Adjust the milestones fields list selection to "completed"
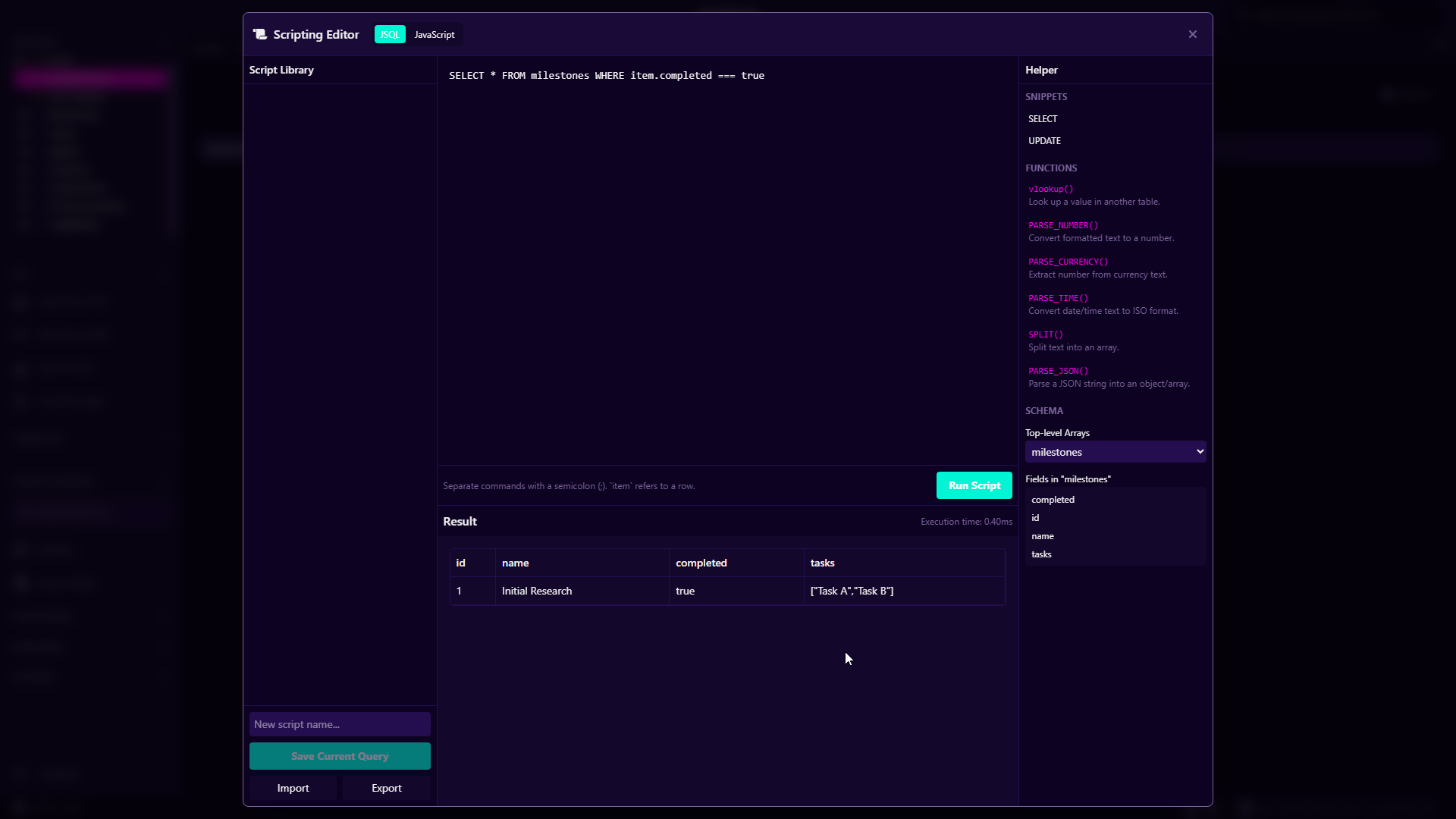Screen dimensions: 1456x819 (1053, 499)
